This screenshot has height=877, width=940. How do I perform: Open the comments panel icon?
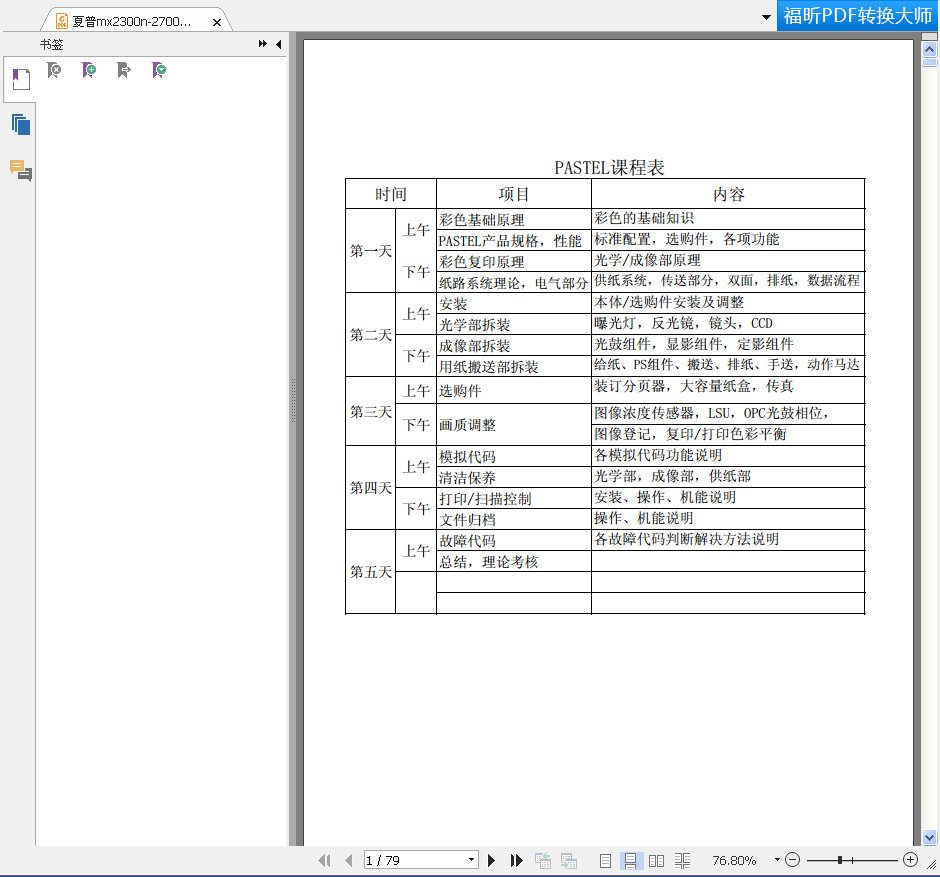[x=21, y=170]
